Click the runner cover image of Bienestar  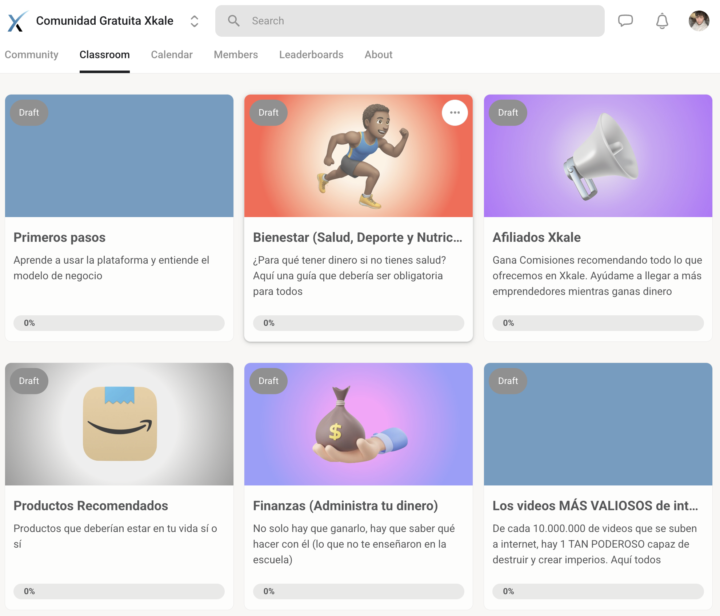pos(358,156)
